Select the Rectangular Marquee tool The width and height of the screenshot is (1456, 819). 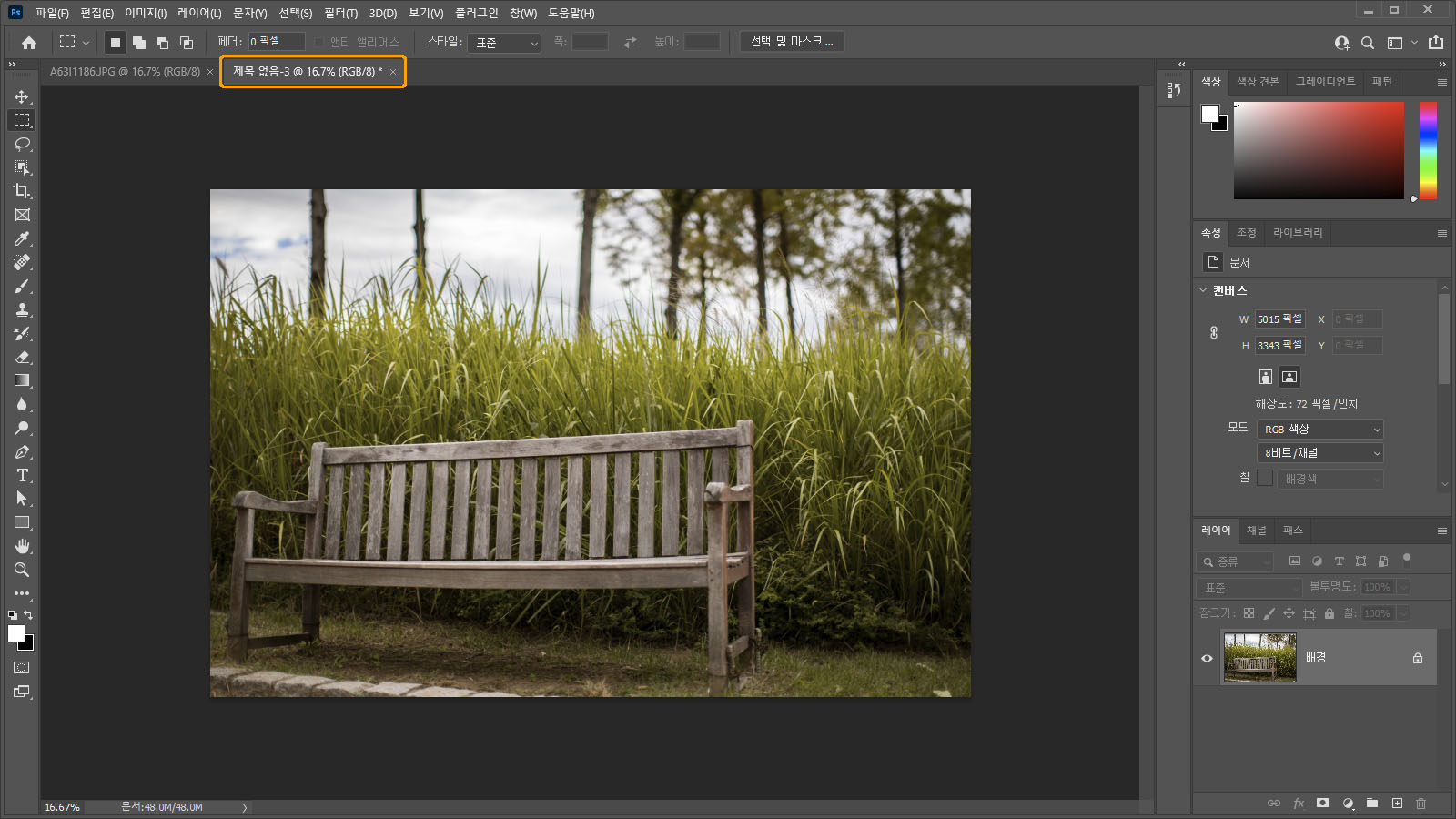pos(22,120)
